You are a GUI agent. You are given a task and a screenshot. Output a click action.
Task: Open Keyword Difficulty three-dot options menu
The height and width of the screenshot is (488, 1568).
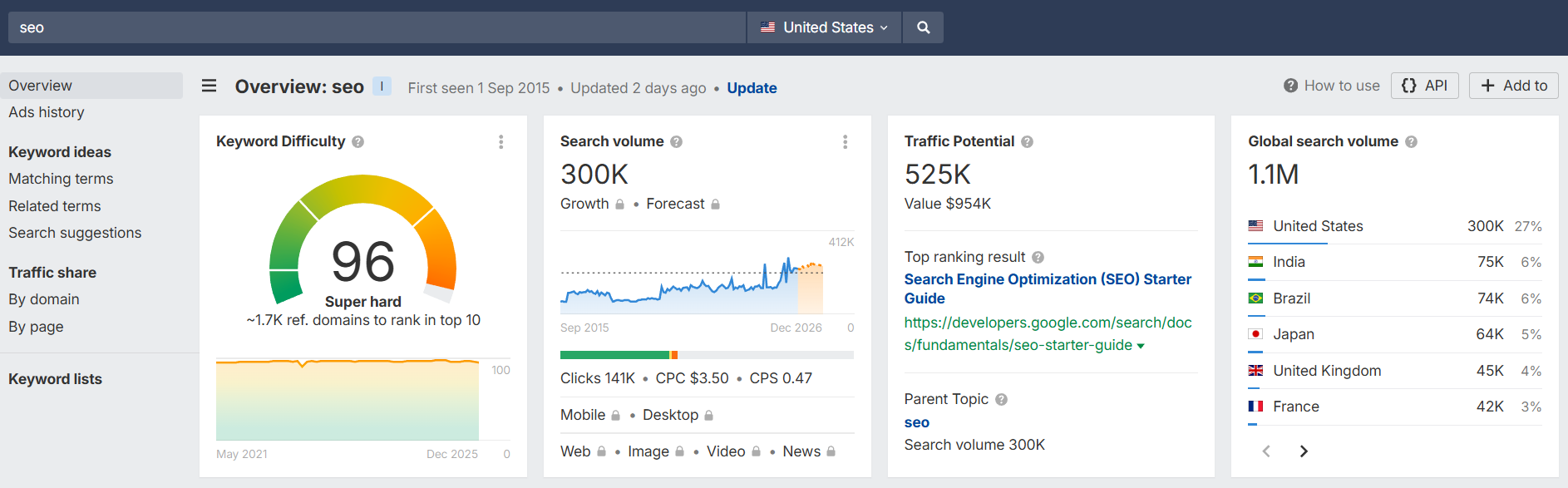pyautogui.click(x=500, y=142)
